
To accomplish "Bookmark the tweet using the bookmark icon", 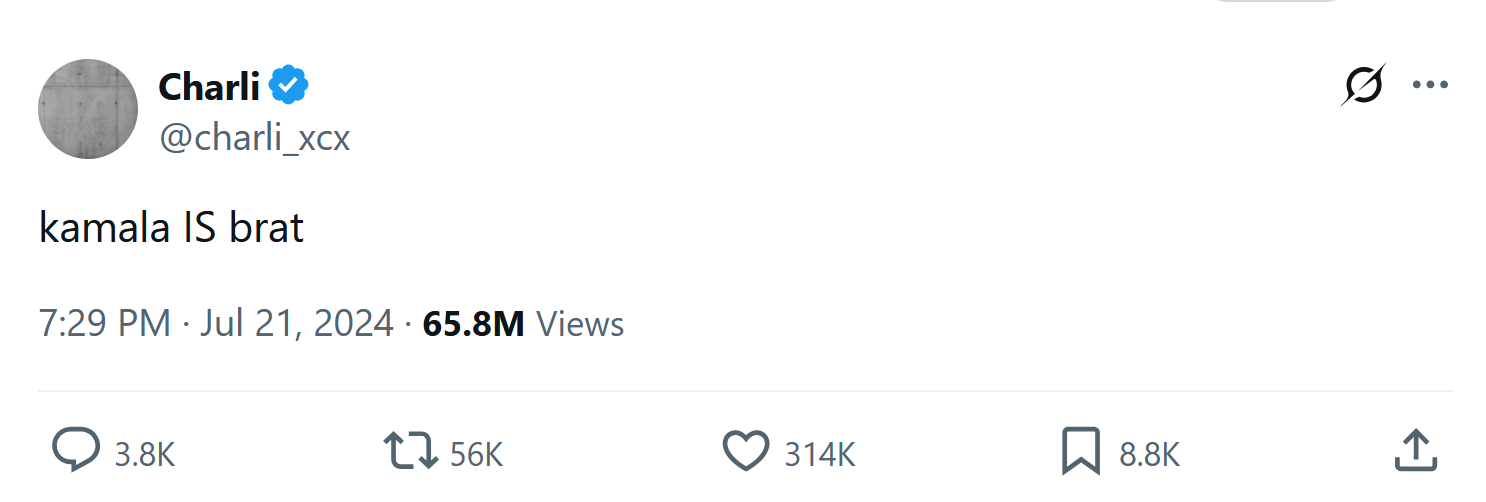I will pyautogui.click(x=1081, y=452).
